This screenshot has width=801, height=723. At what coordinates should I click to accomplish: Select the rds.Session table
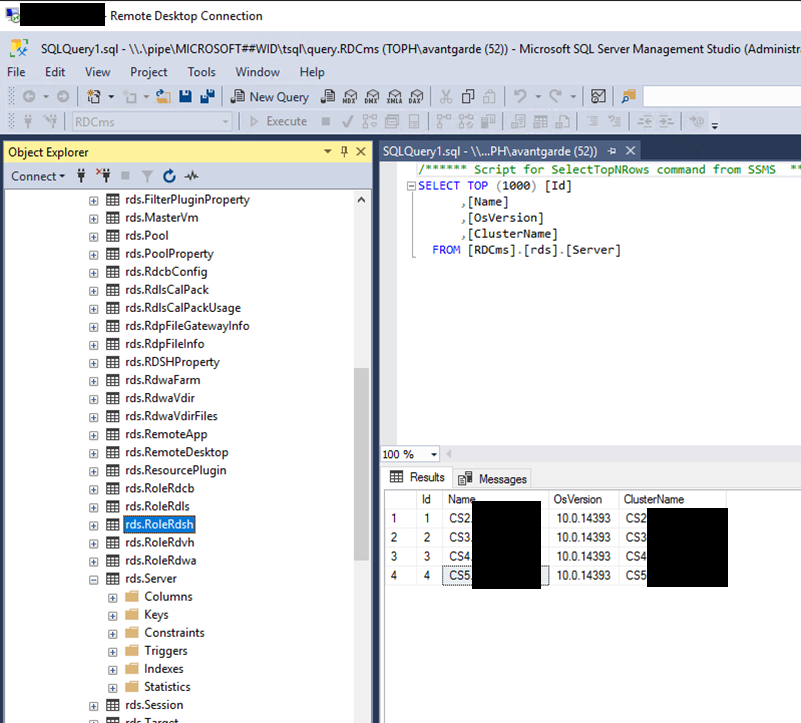tap(154, 705)
